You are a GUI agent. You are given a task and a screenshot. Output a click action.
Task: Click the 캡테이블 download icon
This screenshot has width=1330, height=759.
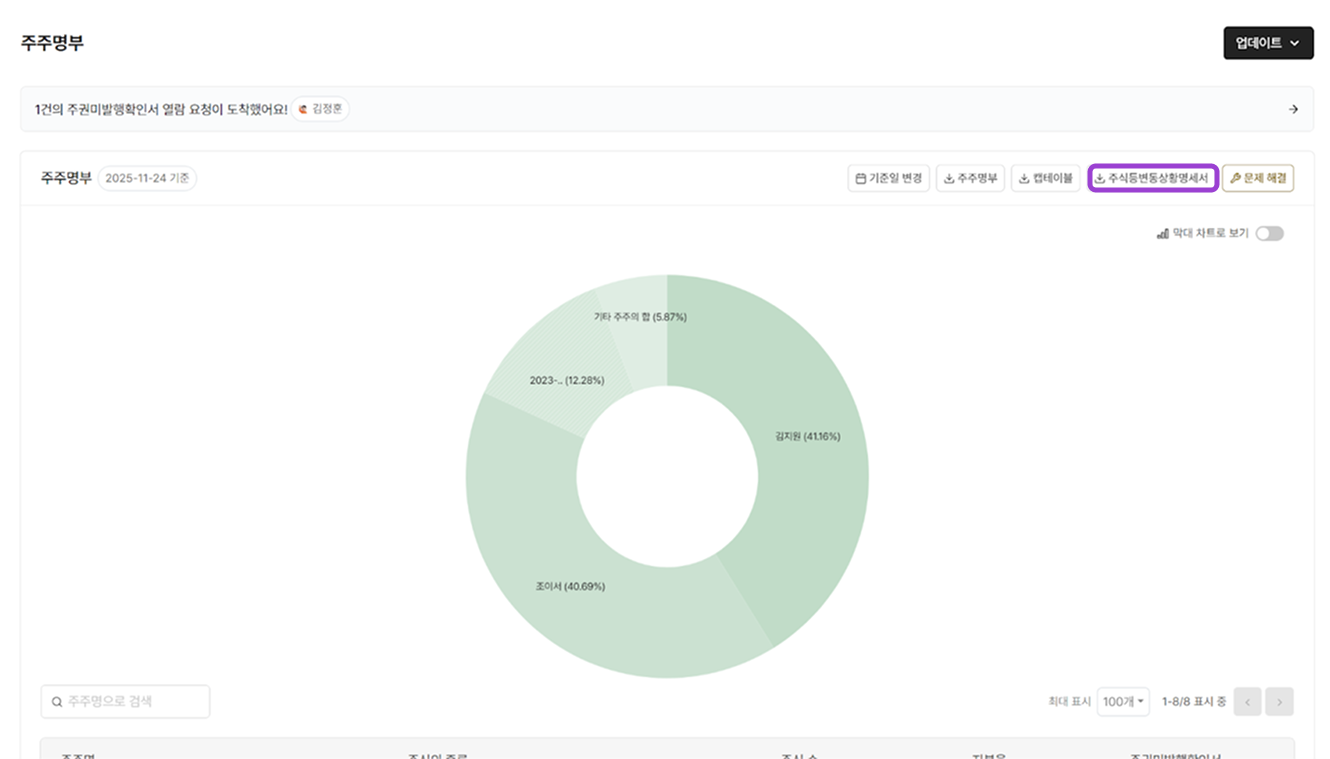[x=1022, y=178]
